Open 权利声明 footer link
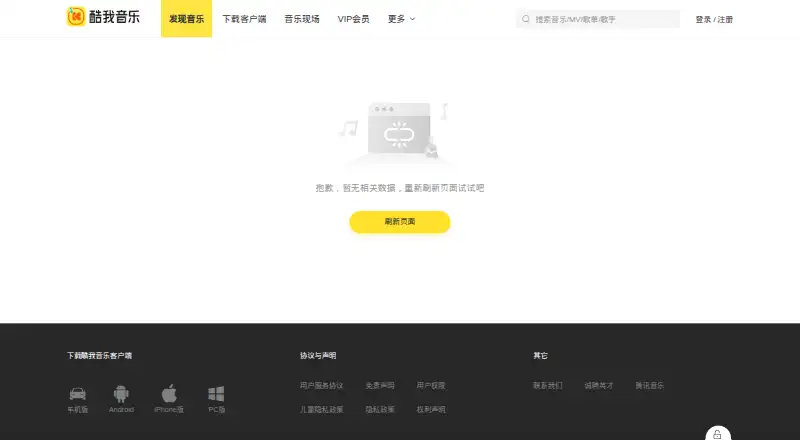Image resolution: width=800 pixels, height=440 pixels. [431, 409]
